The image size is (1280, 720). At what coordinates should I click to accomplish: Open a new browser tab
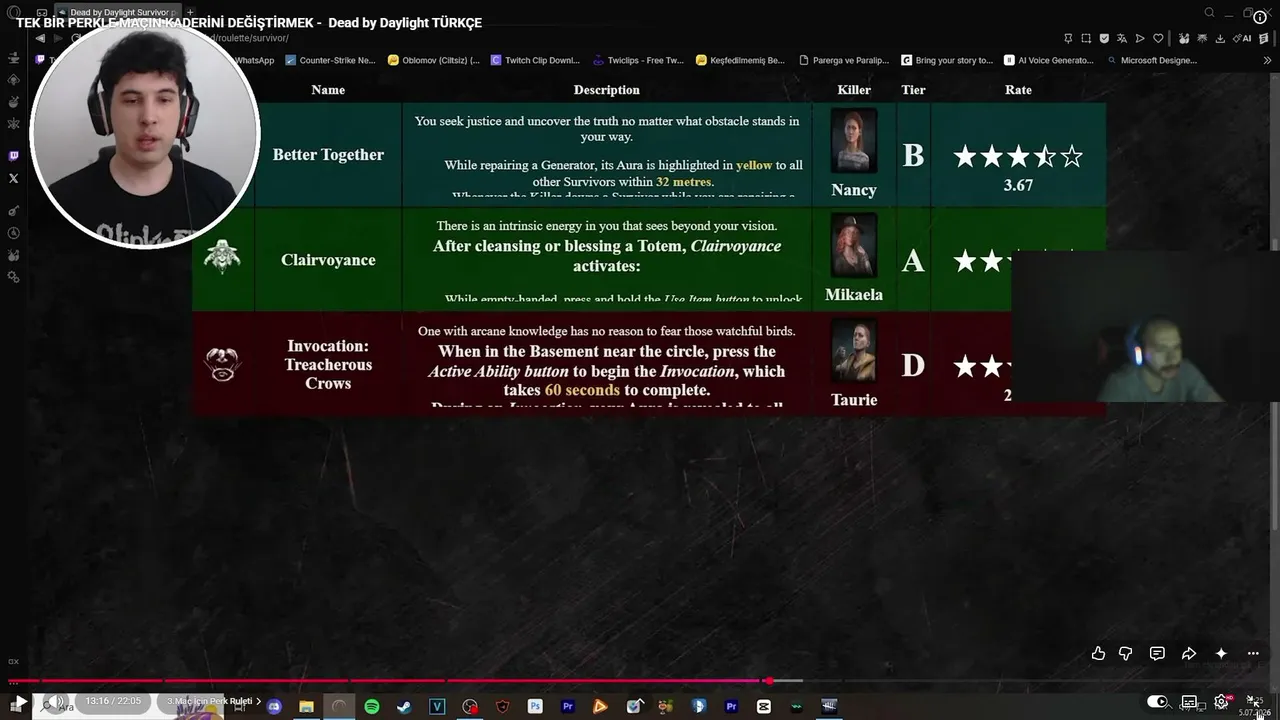[190, 12]
